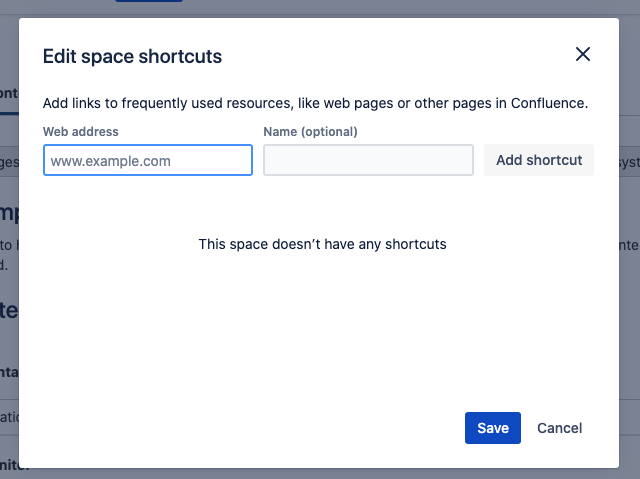Screen dimensions: 640x479
Task: Cancel editing space shortcuts
Action: (559, 428)
